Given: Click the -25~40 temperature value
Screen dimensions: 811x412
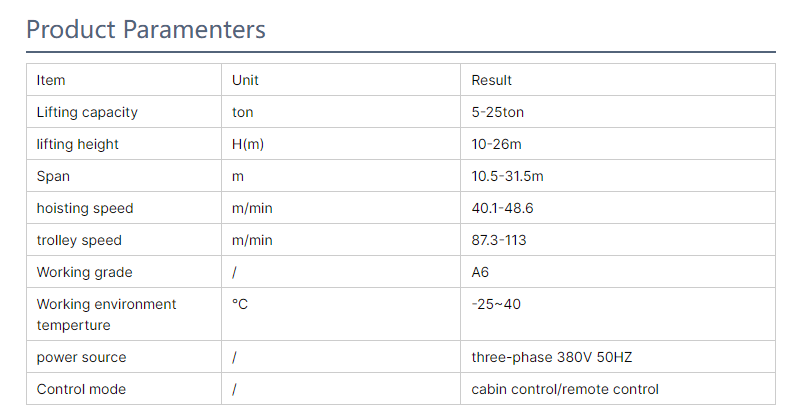Looking at the screenshot, I should pyautogui.click(x=496, y=304).
